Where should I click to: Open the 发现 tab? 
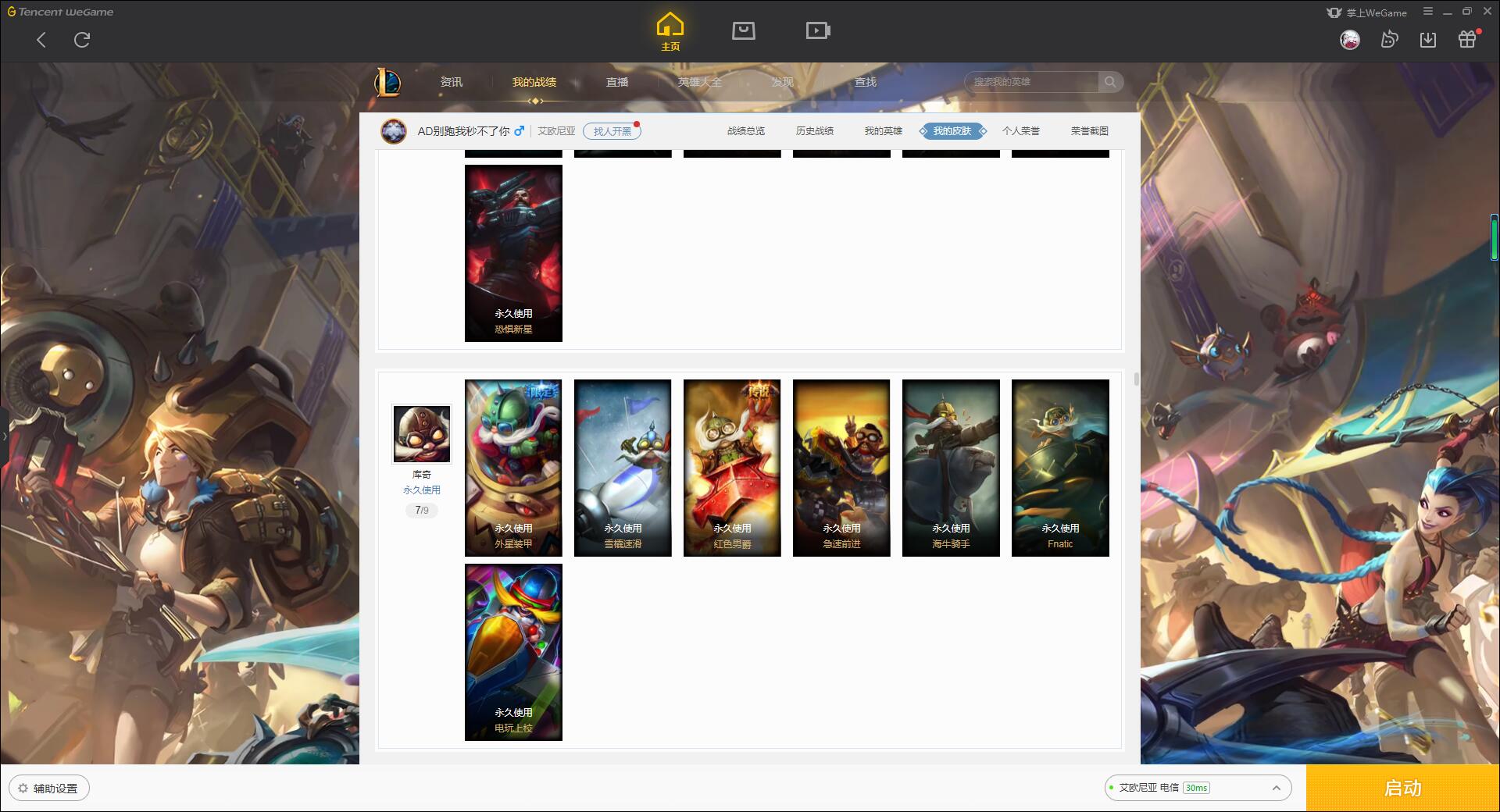tap(783, 82)
